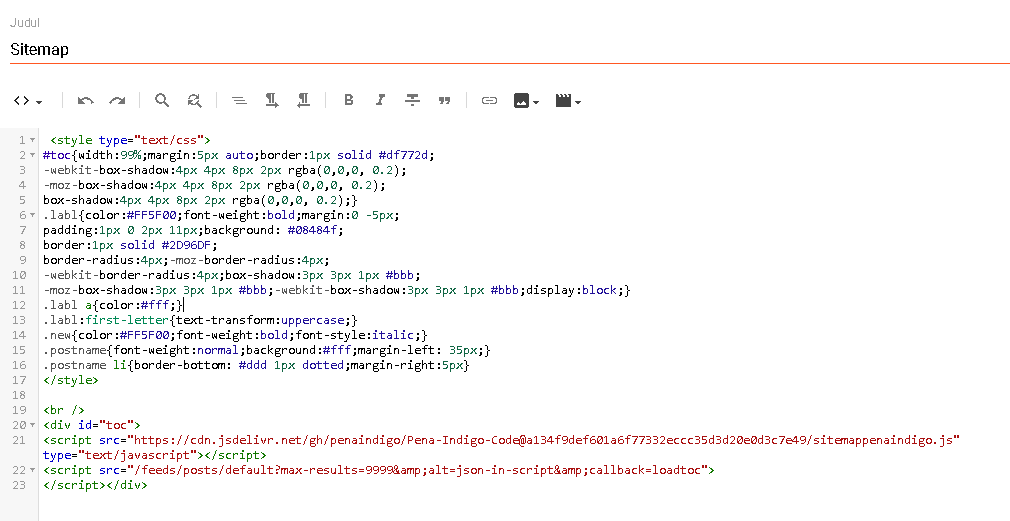This screenshot has width=1010, height=521.
Task: Click the closing '</script></div>' on line 23
Action: pos(95,485)
